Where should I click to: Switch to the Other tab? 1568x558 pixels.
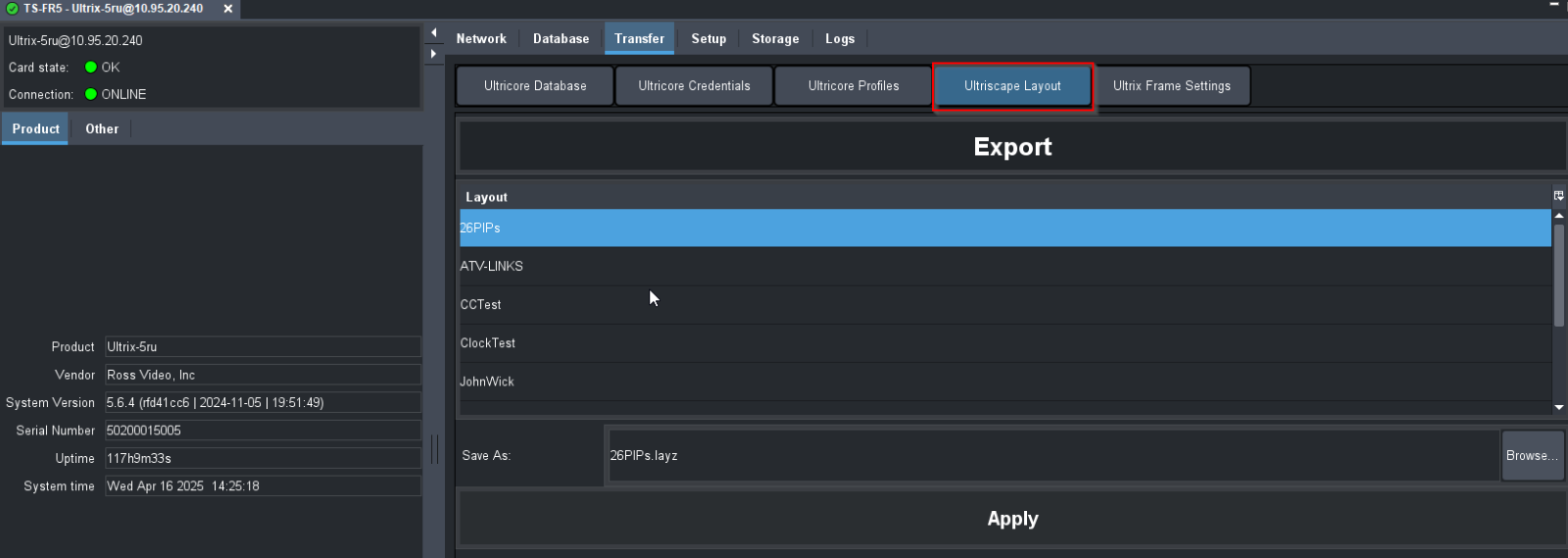(102, 128)
